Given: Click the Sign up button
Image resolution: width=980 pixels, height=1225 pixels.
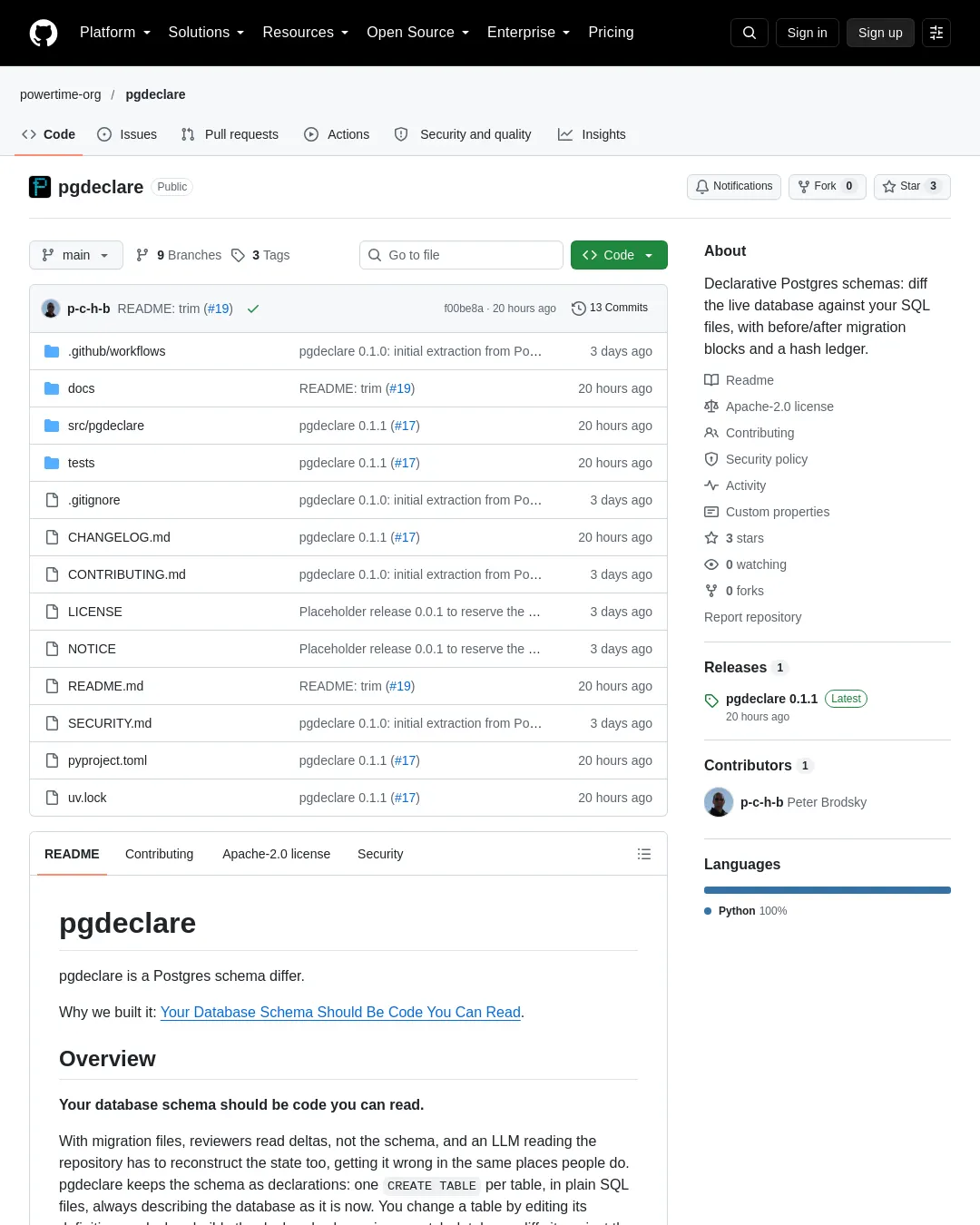Looking at the screenshot, I should [880, 33].
